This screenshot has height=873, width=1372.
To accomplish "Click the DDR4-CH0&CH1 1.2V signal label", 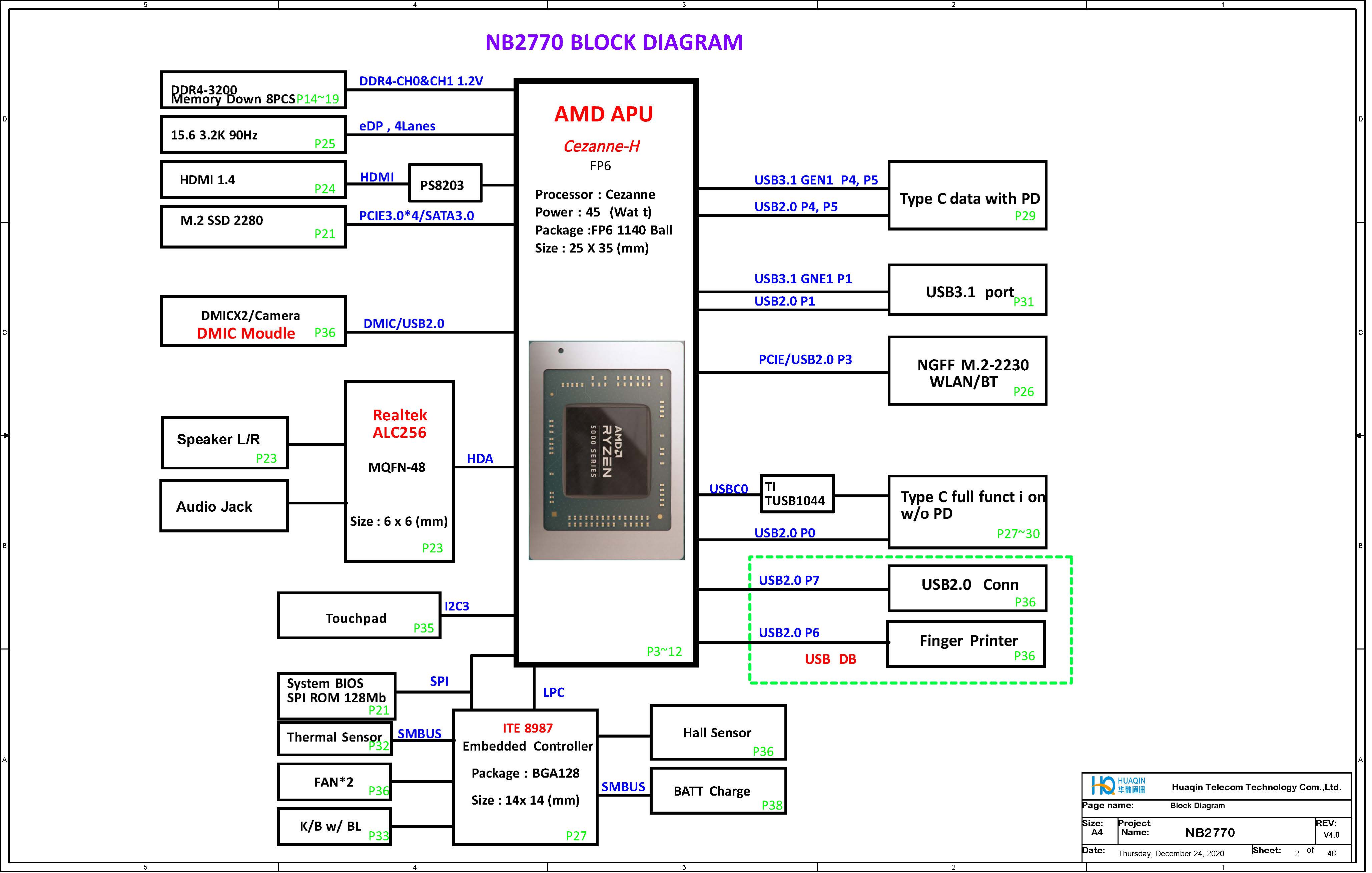I will (x=421, y=81).
